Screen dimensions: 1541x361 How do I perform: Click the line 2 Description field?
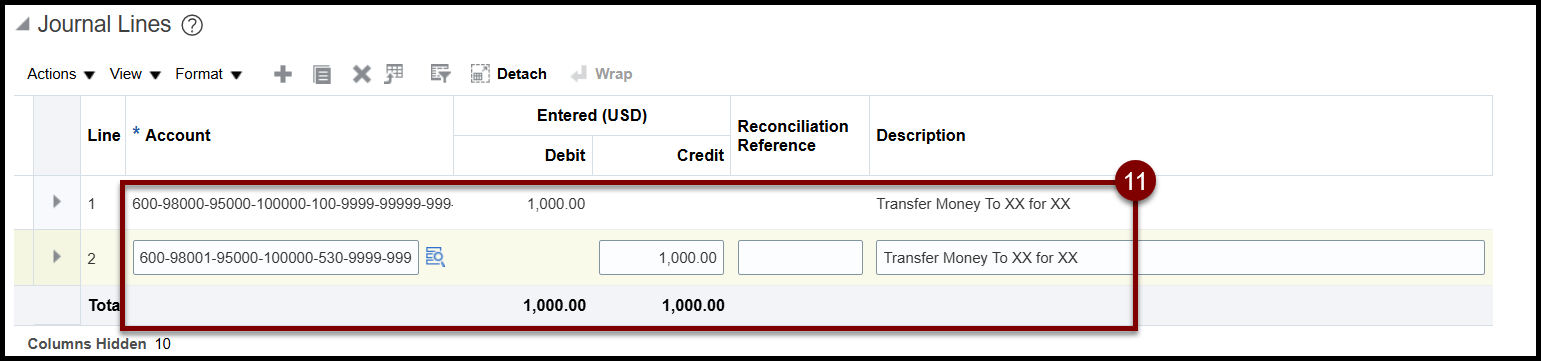(1180, 258)
